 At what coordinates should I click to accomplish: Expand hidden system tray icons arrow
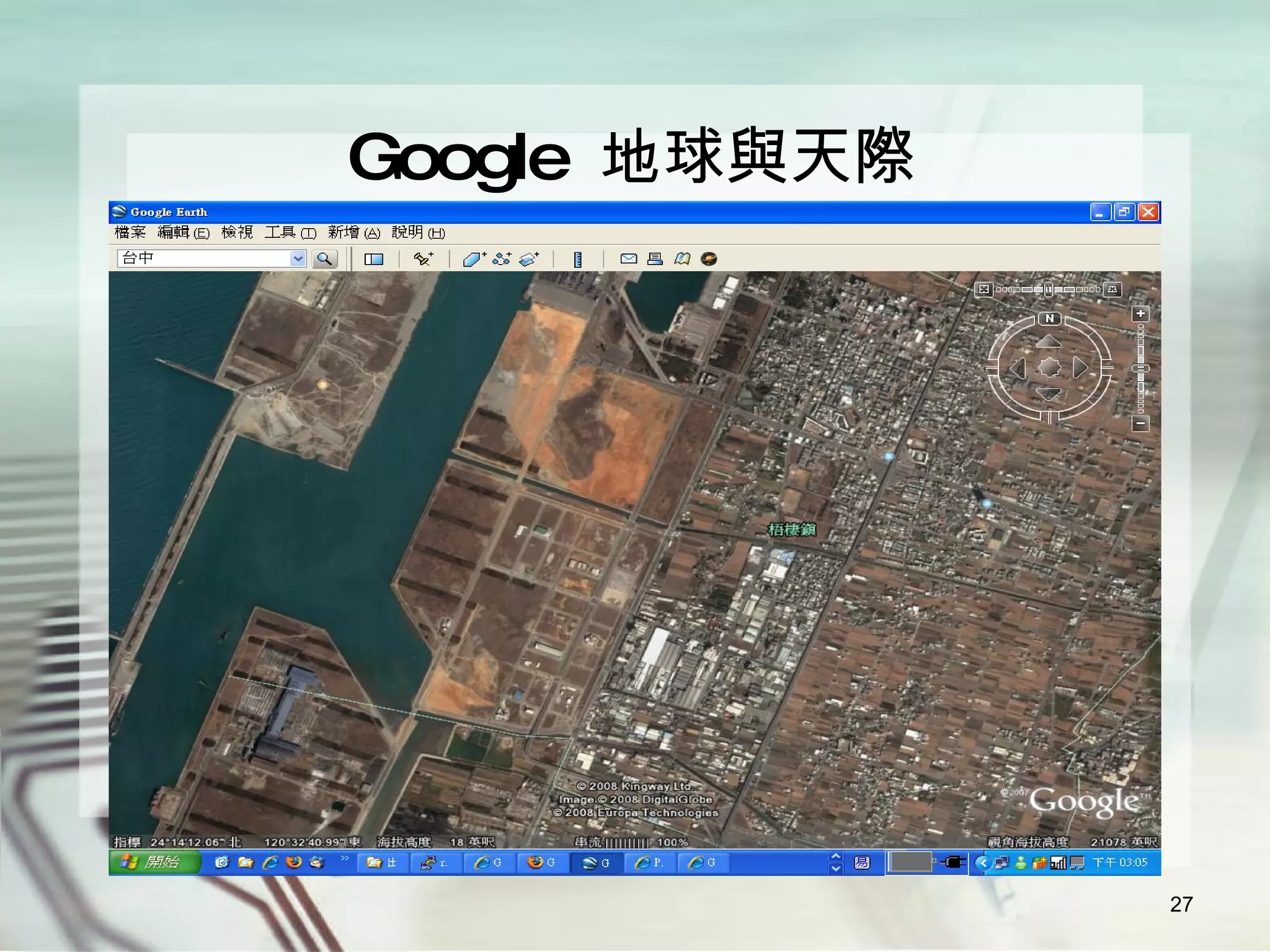pos(983,862)
